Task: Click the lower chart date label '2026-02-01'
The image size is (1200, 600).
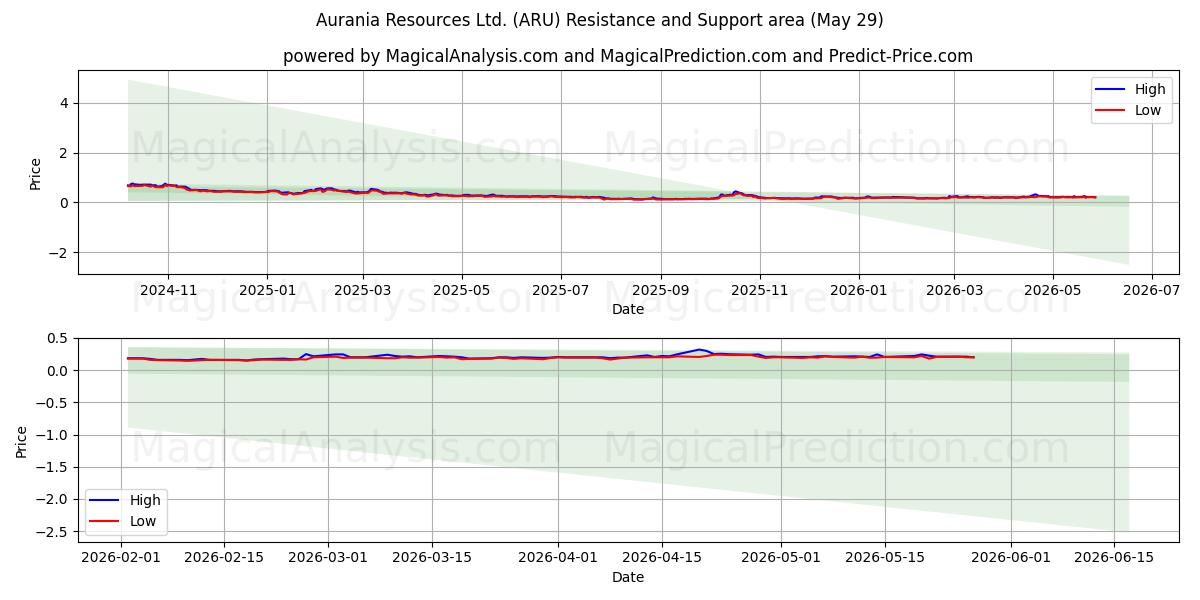Action: [121, 558]
